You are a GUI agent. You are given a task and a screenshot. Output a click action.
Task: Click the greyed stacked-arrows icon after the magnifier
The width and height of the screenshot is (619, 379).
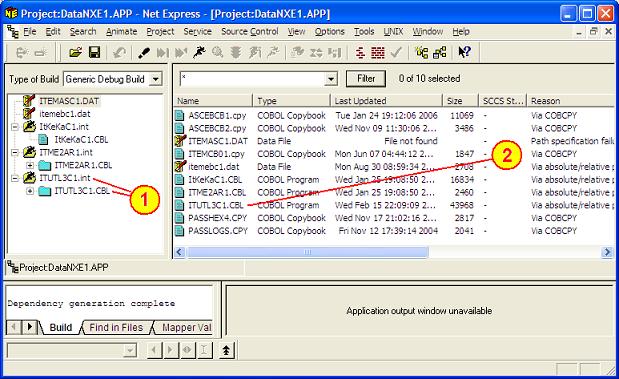(236, 53)
